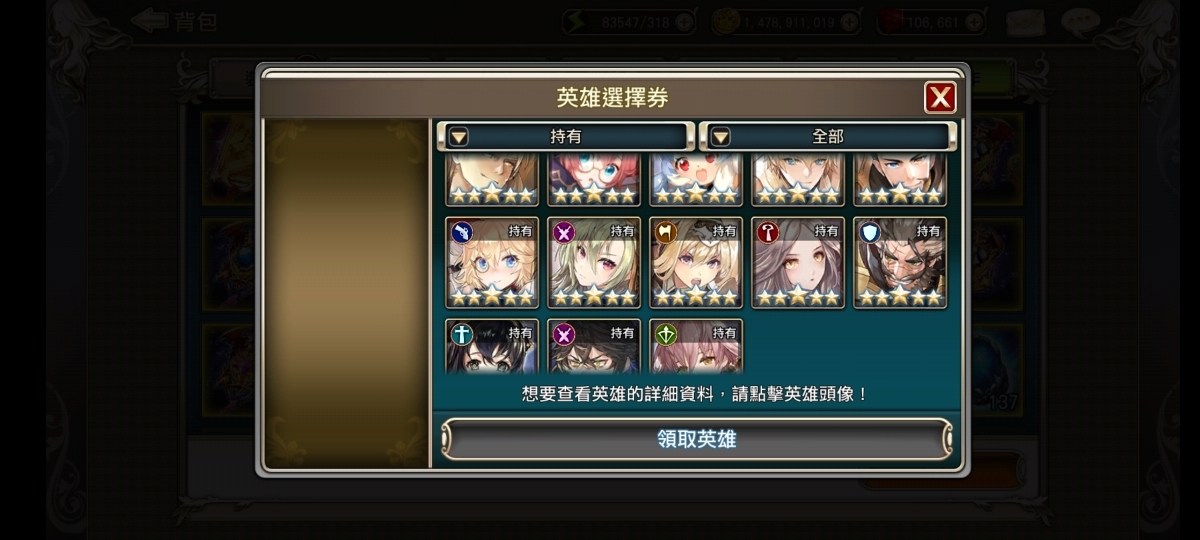
Task: Select the black-haired hero with cross icon
Action: tap(492, 346)
